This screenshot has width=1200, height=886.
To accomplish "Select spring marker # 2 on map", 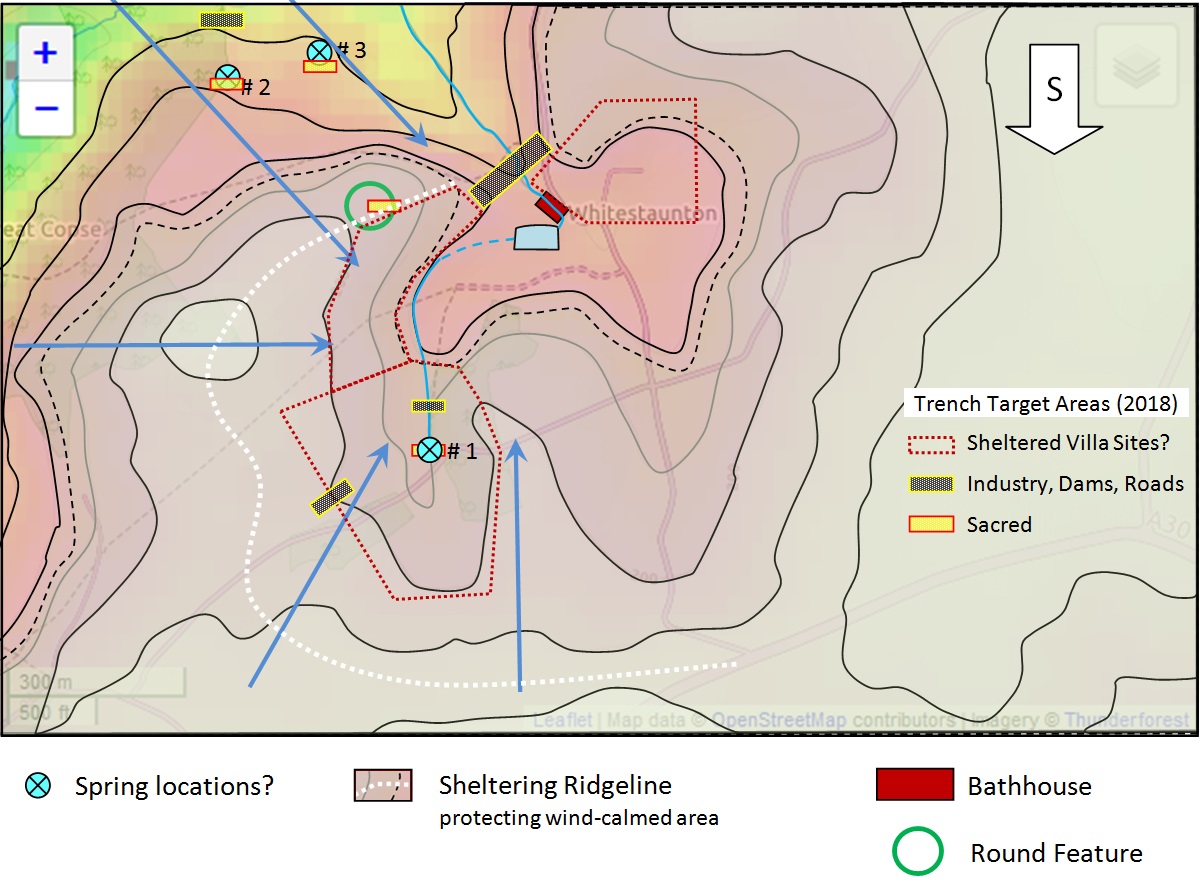I will tap(228, 76).
